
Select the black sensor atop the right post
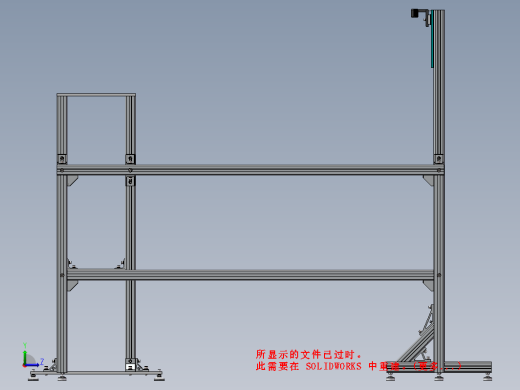[415, 13]
